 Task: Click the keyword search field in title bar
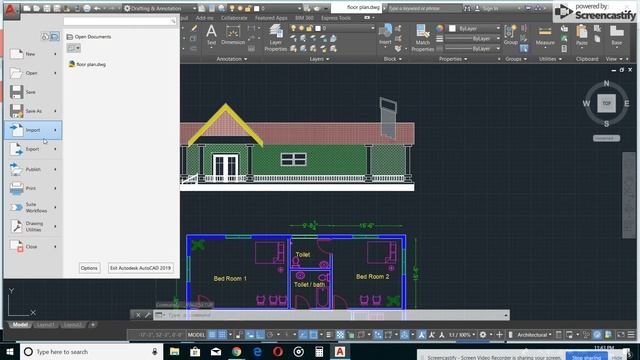pos(424,8)
